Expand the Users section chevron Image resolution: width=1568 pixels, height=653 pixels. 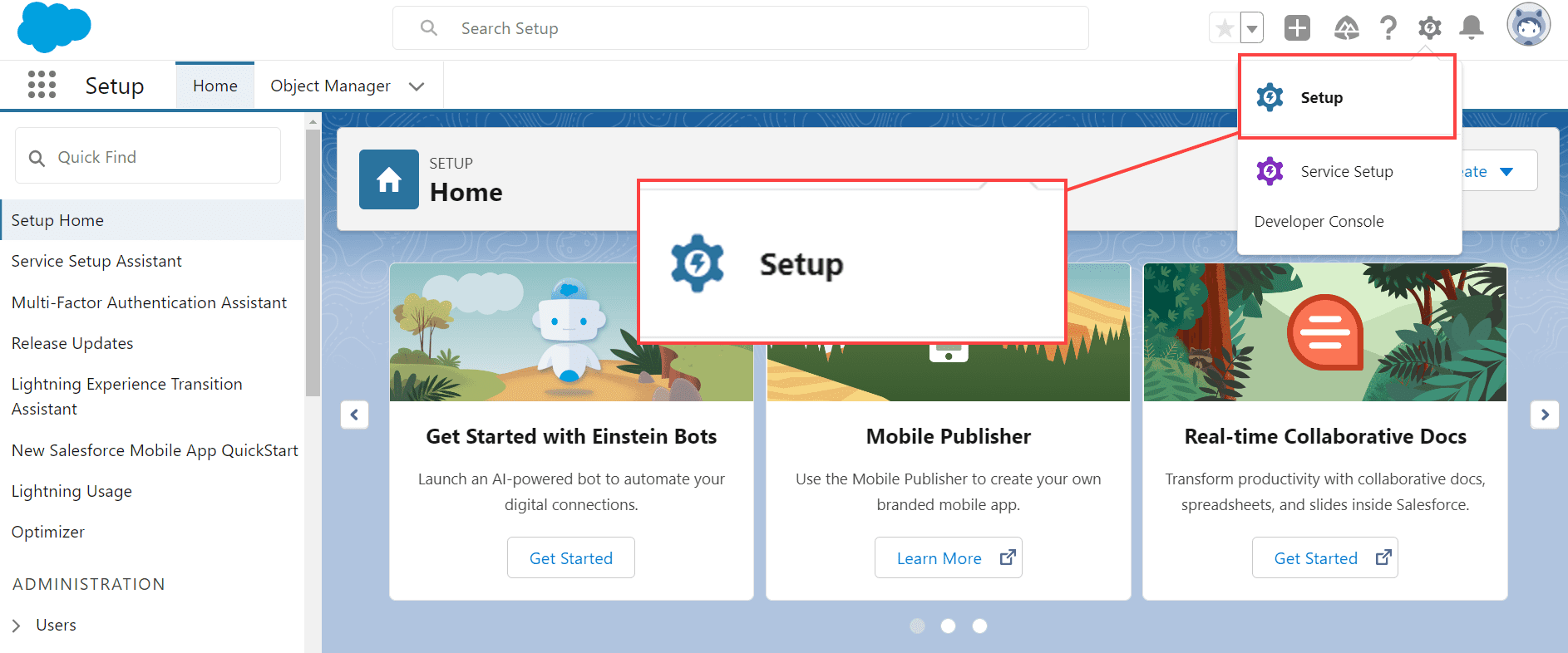16,626
